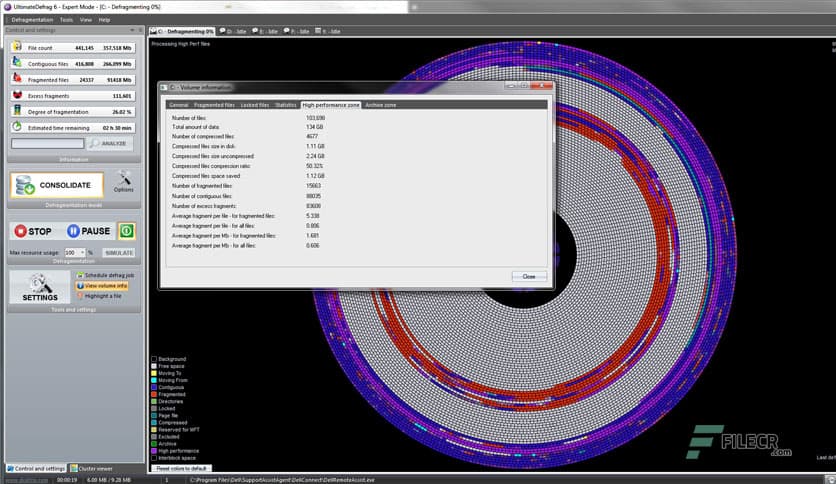Click Highlight a file link
Image resolution: width=836 pixels, height=484 pixels.
click(103, 295)
